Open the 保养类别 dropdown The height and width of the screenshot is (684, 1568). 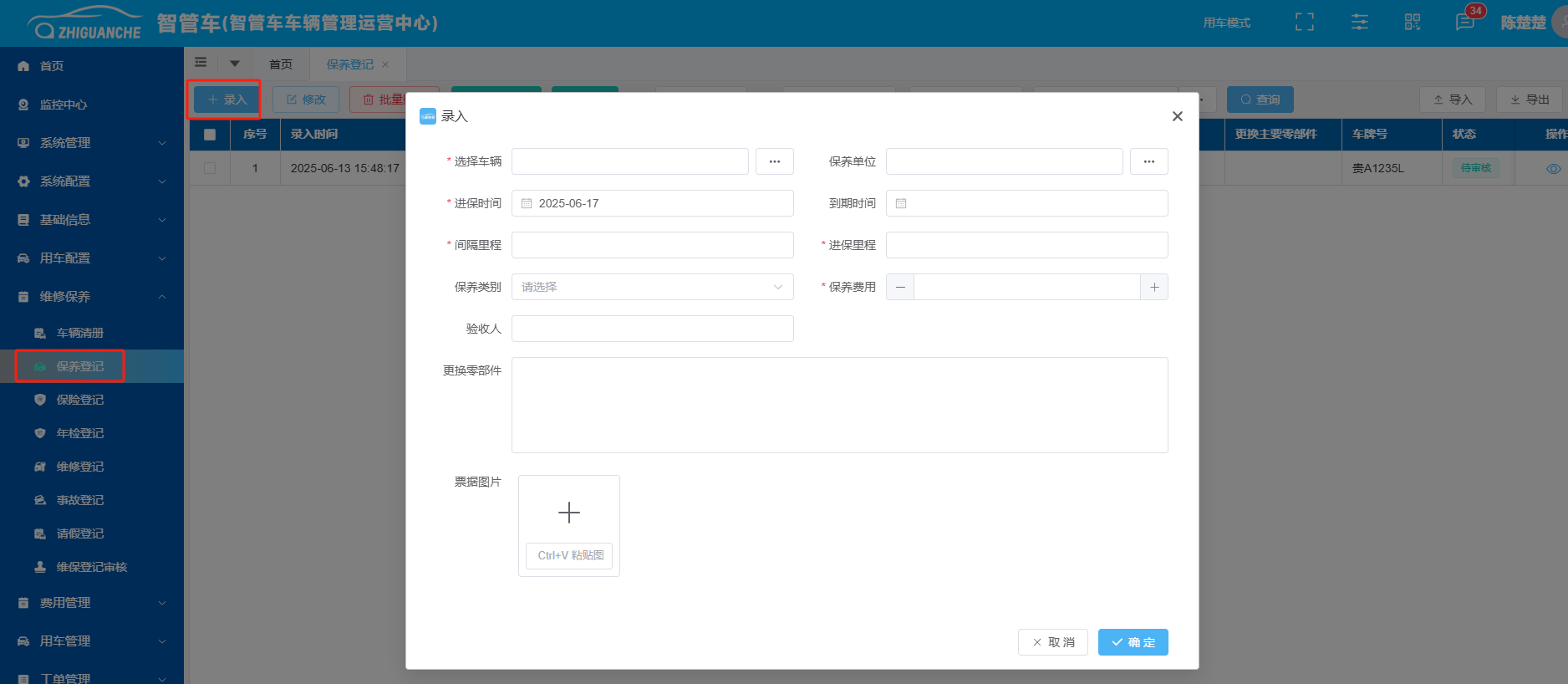tap(652, 287)
